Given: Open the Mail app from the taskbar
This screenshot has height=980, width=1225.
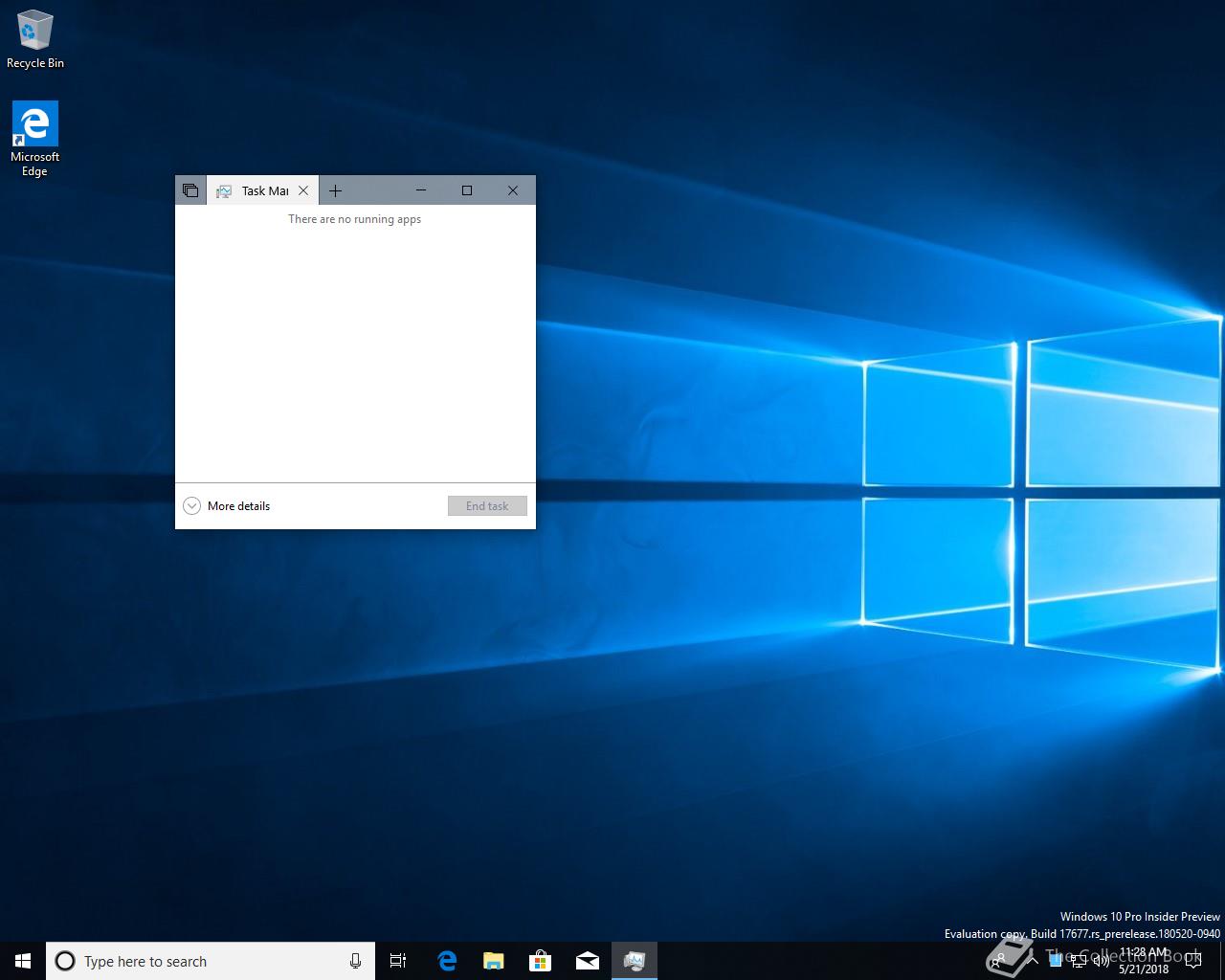Looking at the screenshot, I should (587, 961).
